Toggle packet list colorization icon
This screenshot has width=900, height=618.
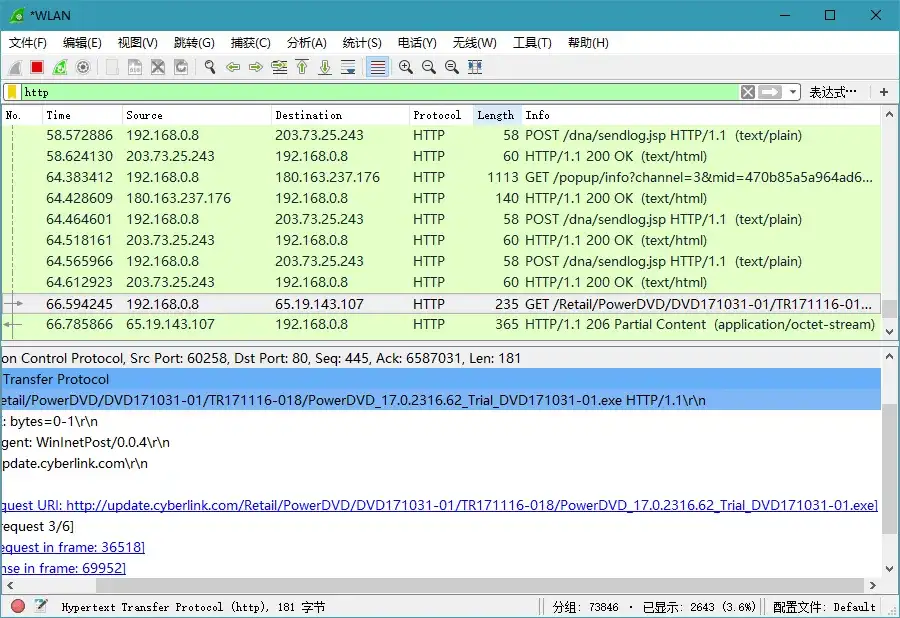coord(375,67)
